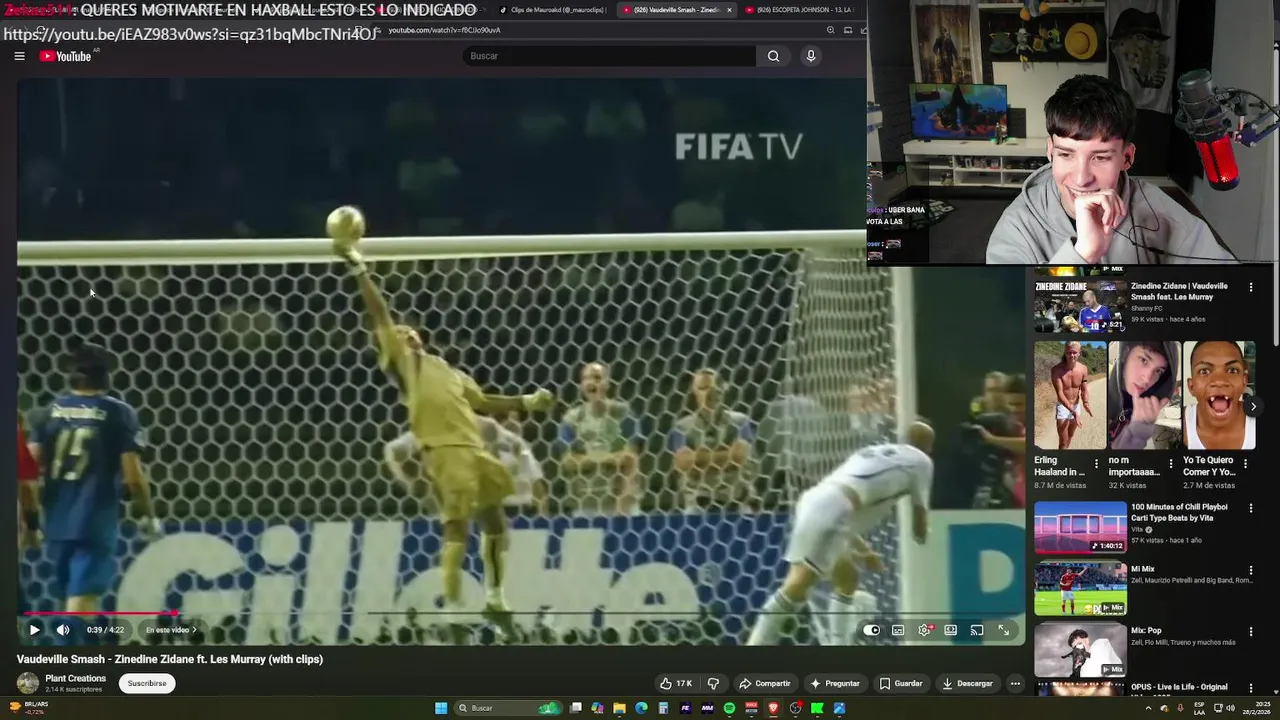Screen dimensions: 1280x720
Task: Open '100 Minutes of Chill Playboi Carti' video title
Action: [x=1179, y=512]
